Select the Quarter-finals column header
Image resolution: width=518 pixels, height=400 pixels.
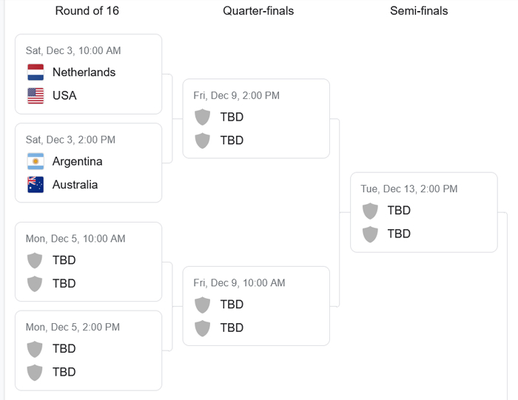[258, 11]
